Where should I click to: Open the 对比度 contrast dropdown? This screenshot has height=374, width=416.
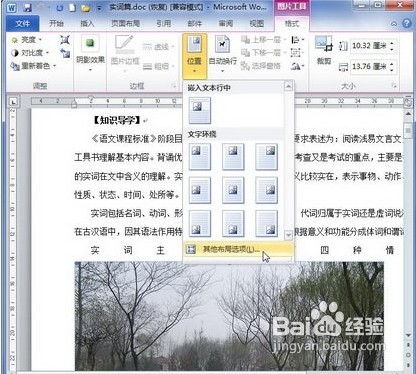pos(30,53)
